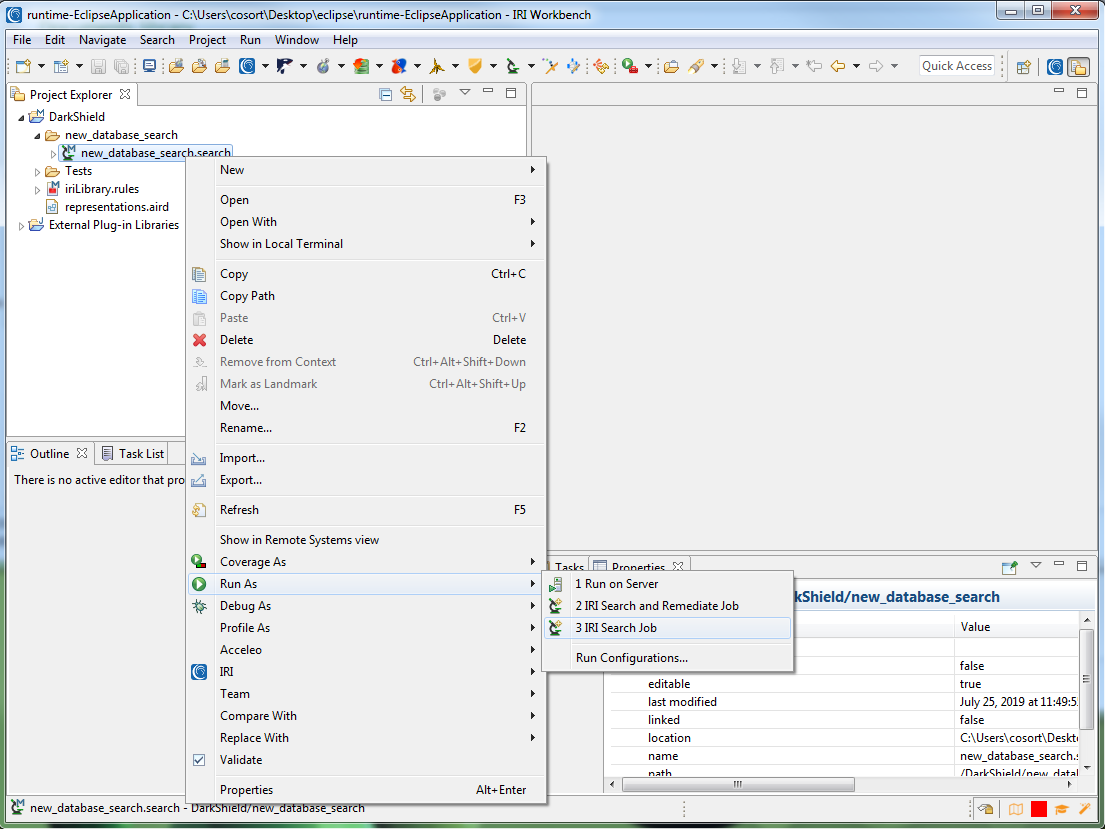Close the Outline view tab

82,453
